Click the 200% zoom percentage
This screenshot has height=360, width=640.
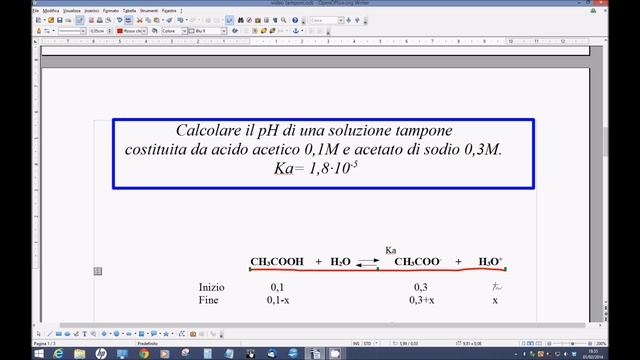click(x=601, y=344)
